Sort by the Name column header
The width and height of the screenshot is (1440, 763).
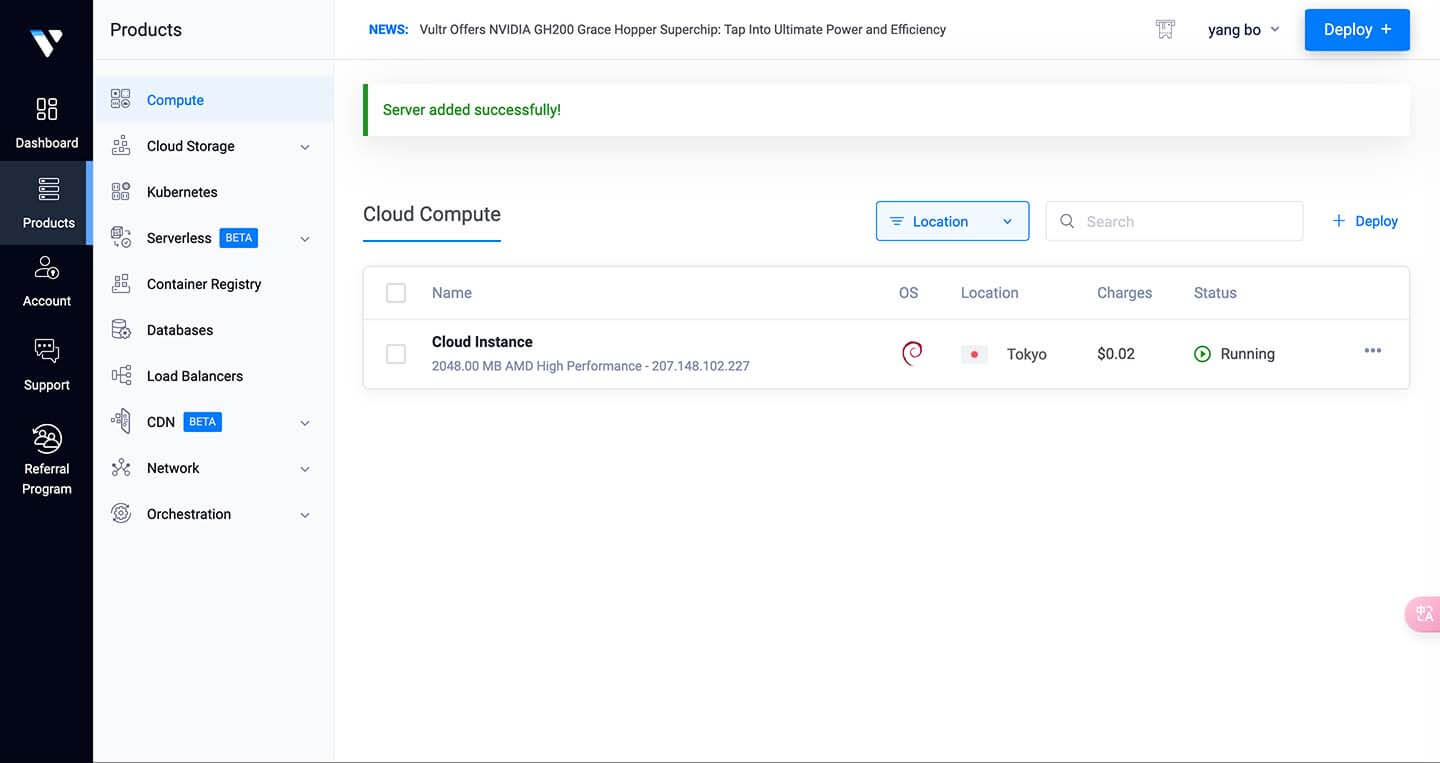[452, 293]
